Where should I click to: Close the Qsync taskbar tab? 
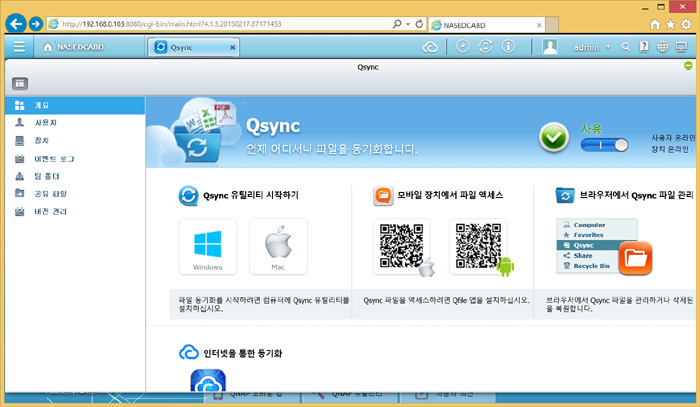click(x=233, y=47)
